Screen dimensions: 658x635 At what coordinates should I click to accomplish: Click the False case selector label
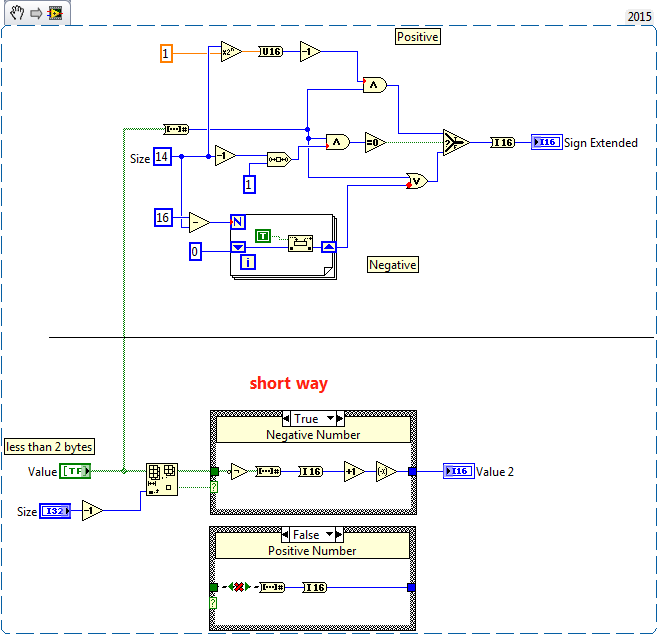[307, 535]
